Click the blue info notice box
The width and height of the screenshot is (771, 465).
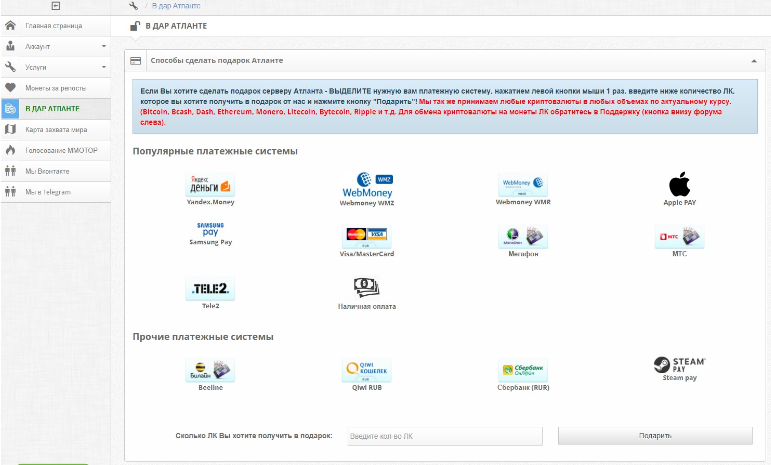point(445,107)
